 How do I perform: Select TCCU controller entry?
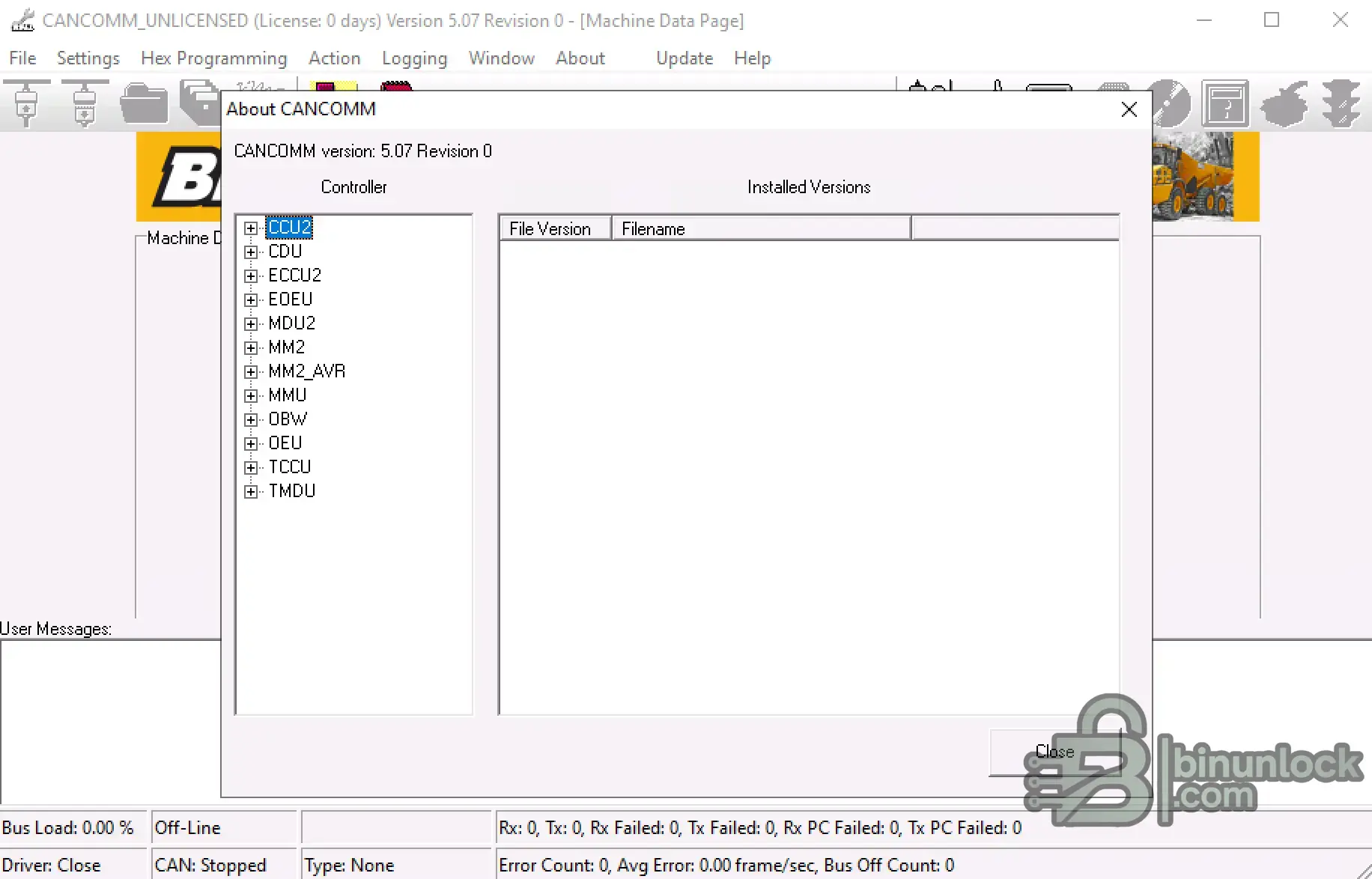290,467
